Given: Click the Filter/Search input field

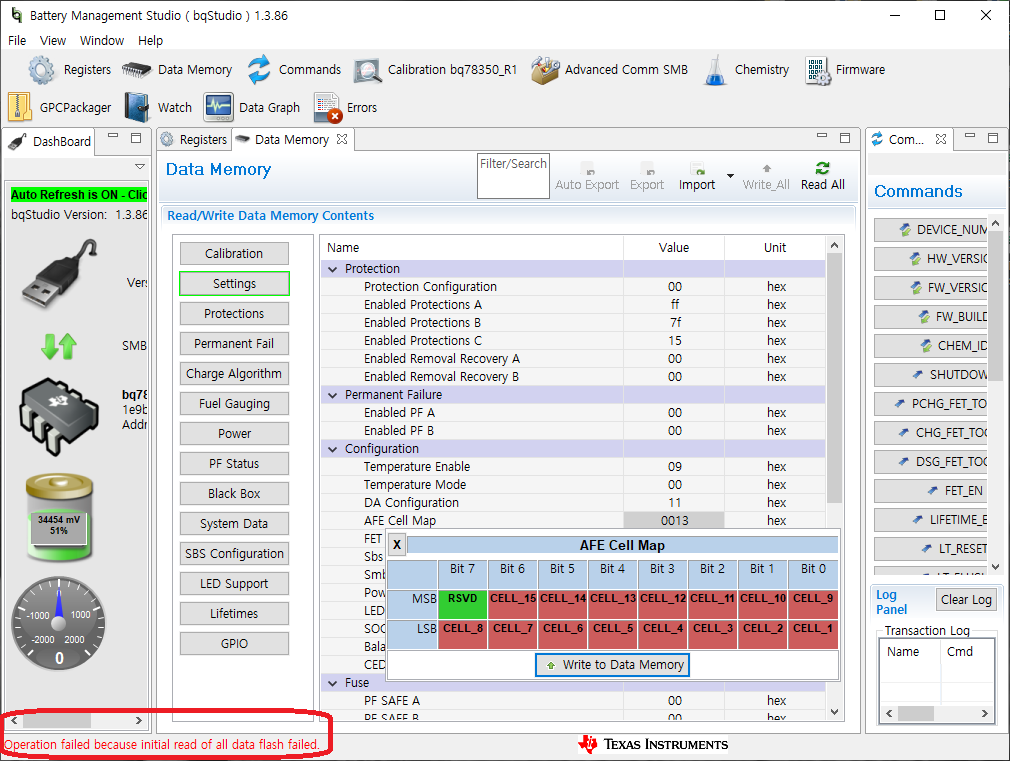Looking at the screenshot, I should point(513,176).
